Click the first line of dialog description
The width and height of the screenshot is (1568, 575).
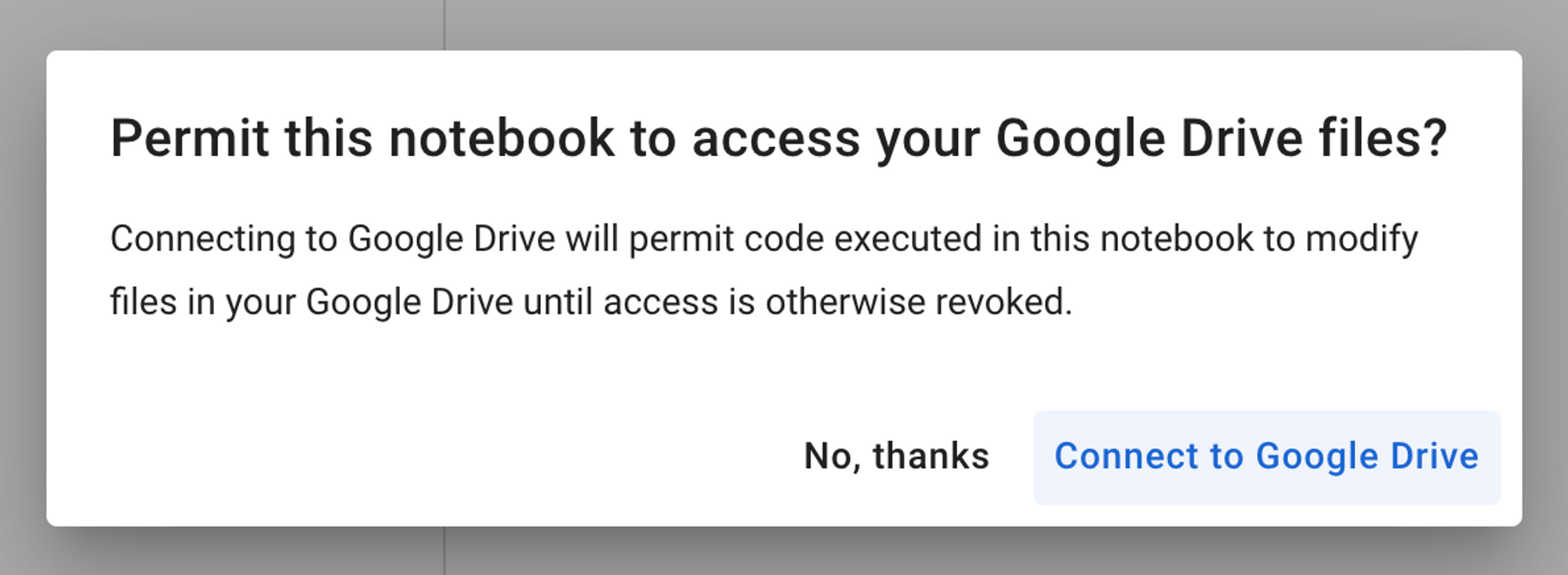pyautogui.click(x=764, y=238)
